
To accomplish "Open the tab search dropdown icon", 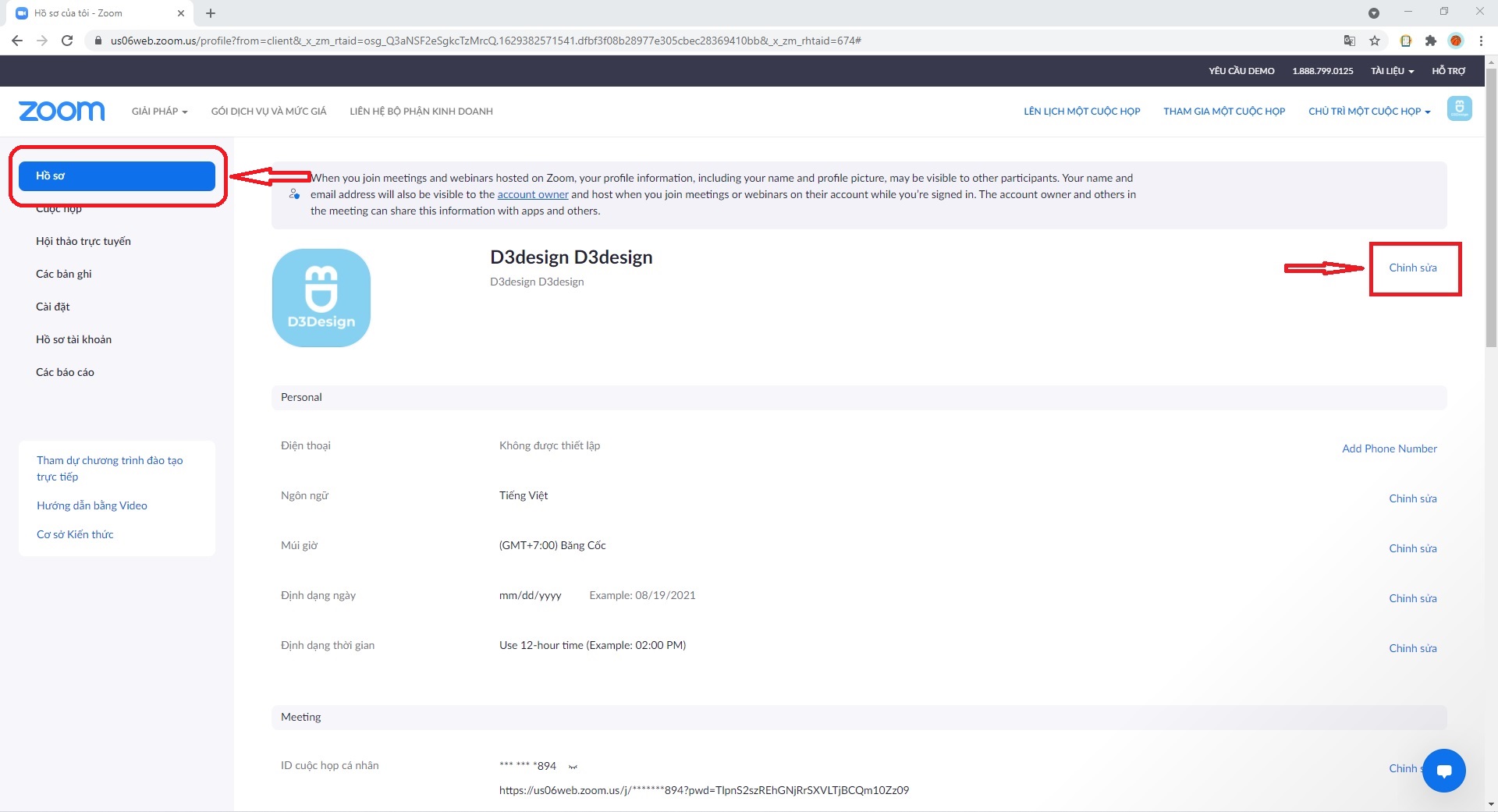I will (1374, 13).
